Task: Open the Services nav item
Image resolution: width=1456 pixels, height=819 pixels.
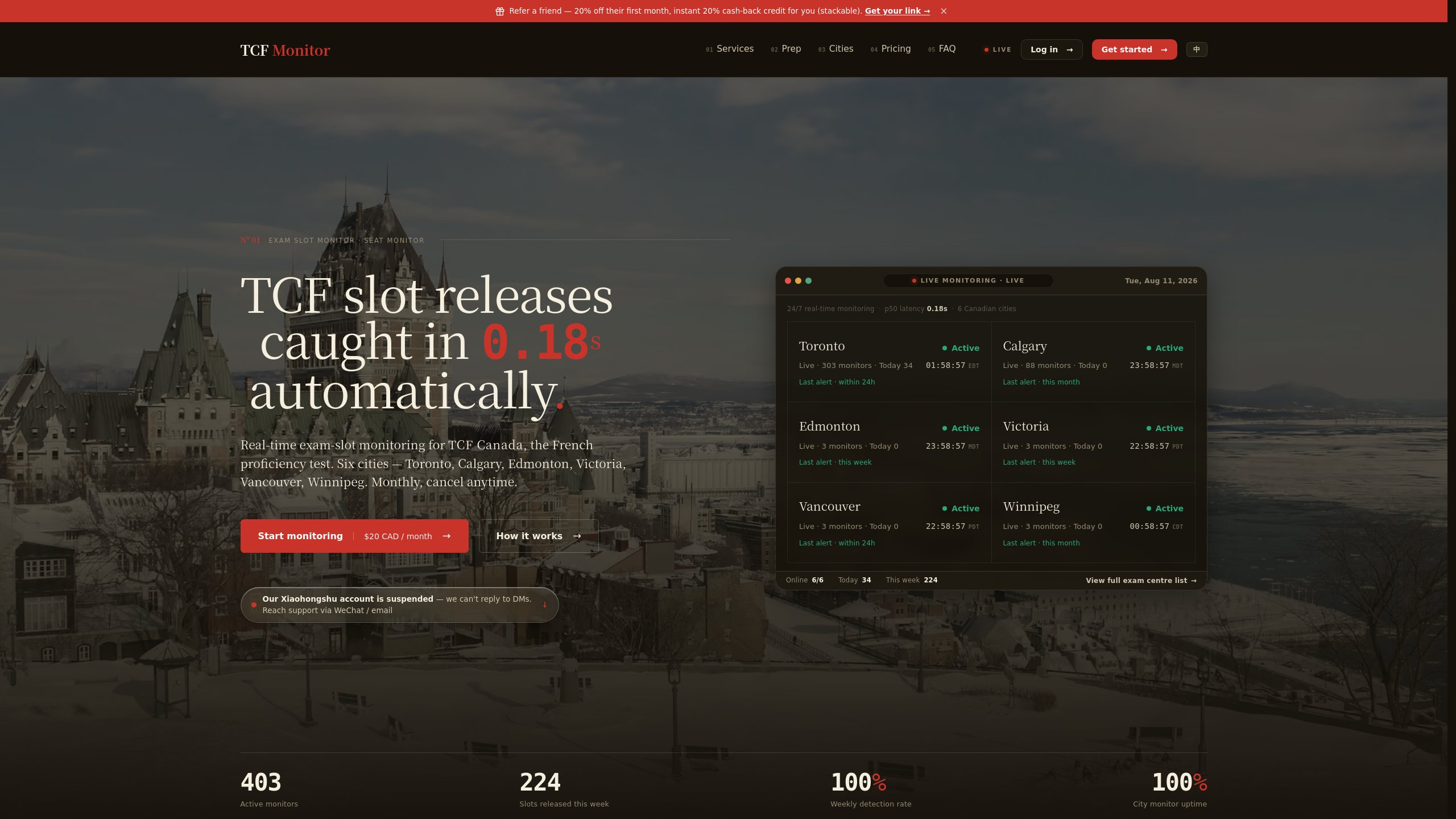Action: [730, 49]
